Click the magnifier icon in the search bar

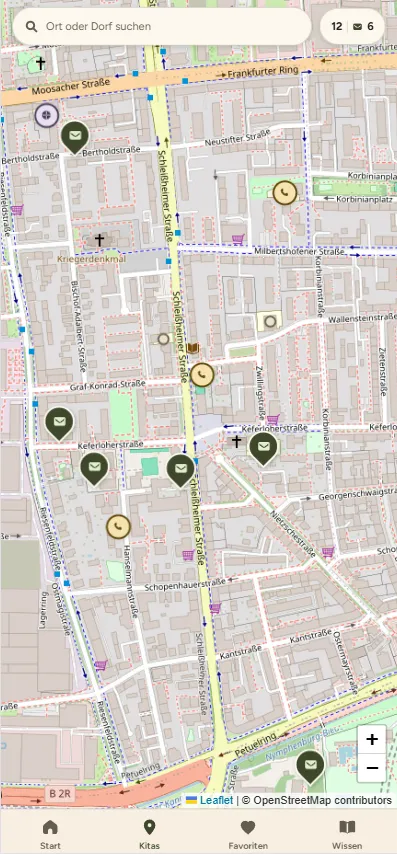pyautogui.click(x=32, y=26)
